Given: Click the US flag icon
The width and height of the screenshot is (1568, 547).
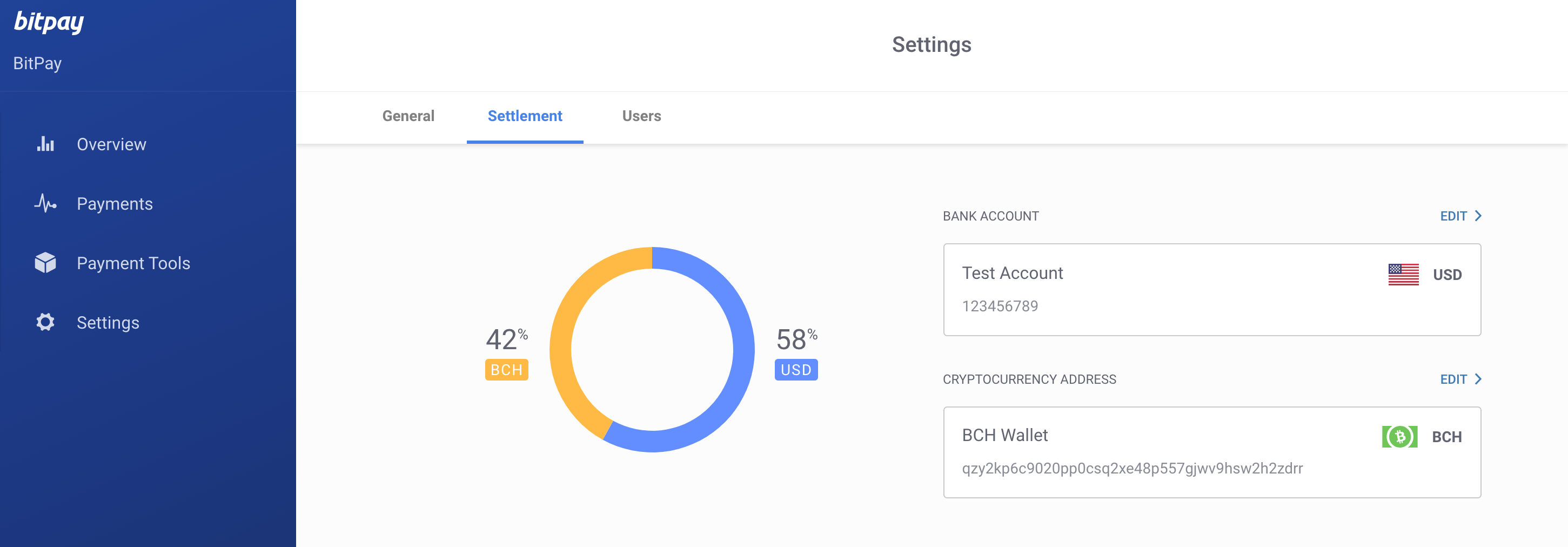Looking at the screenshot, I should [1403, 275].
